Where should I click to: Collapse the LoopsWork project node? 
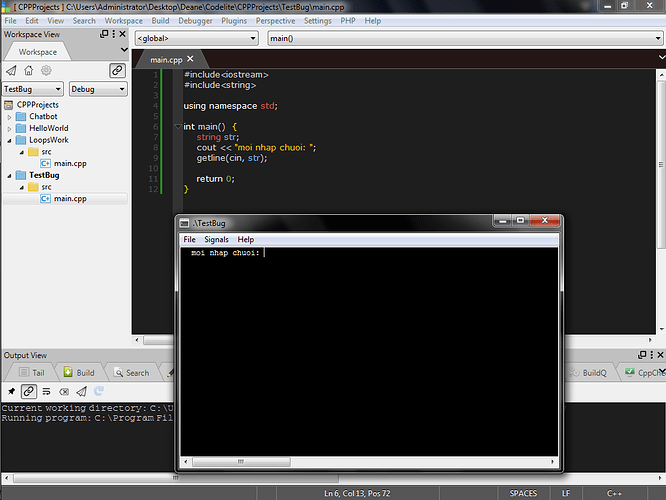pos(9,140)
